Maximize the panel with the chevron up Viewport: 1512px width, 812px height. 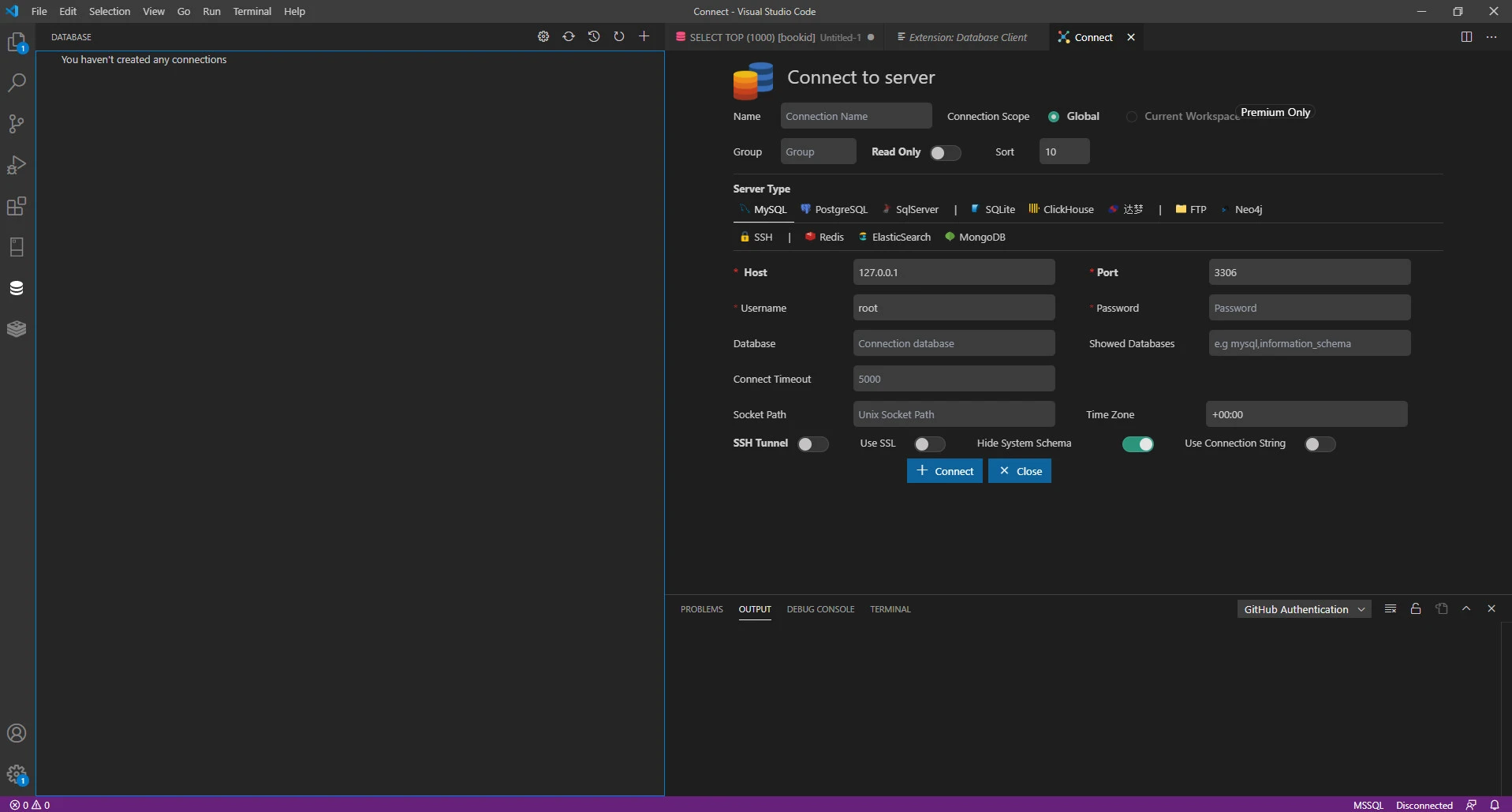(1466, 609)
